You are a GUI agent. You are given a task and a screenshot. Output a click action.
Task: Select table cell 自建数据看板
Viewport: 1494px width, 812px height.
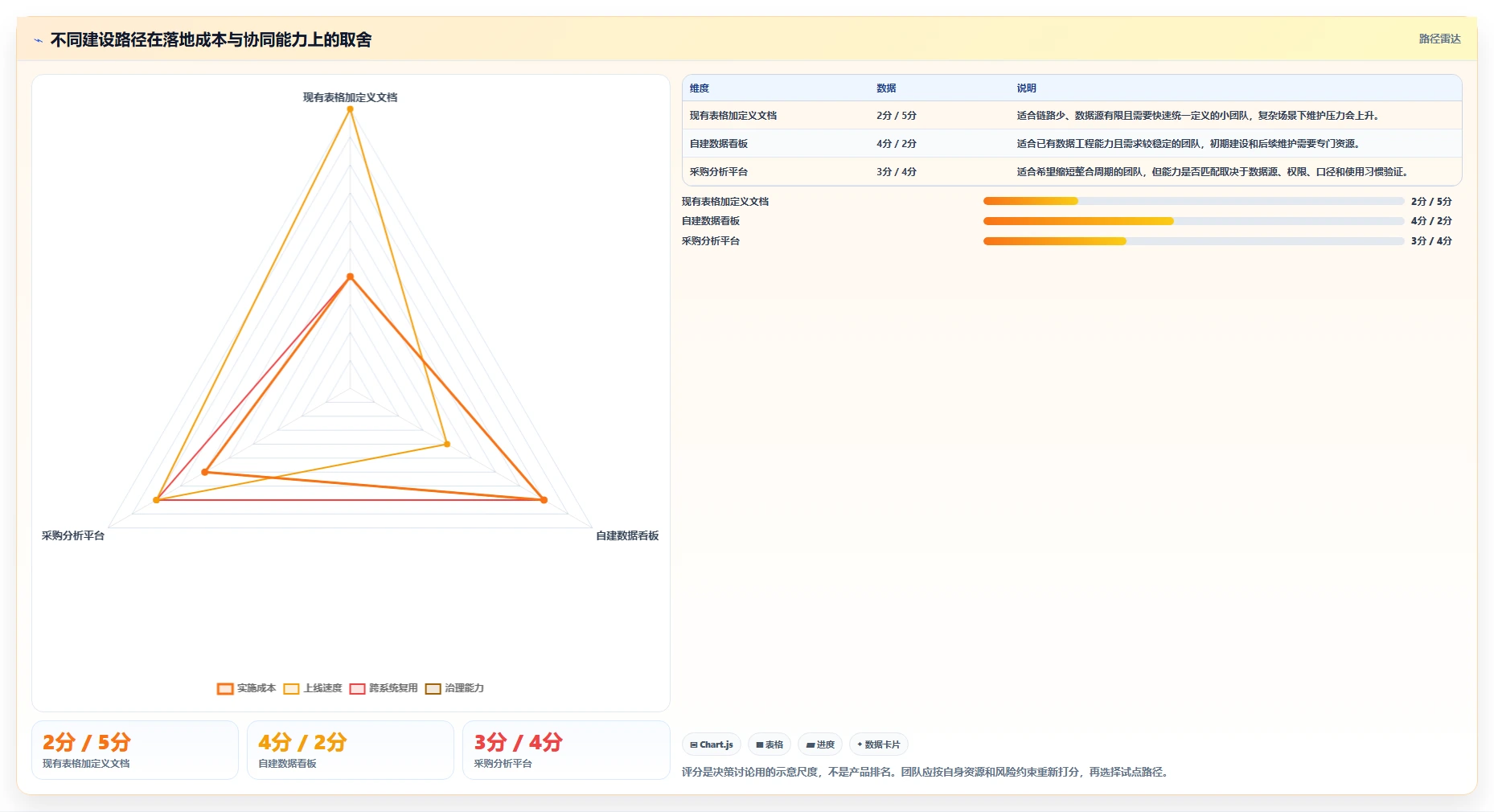tap(719, 144)
